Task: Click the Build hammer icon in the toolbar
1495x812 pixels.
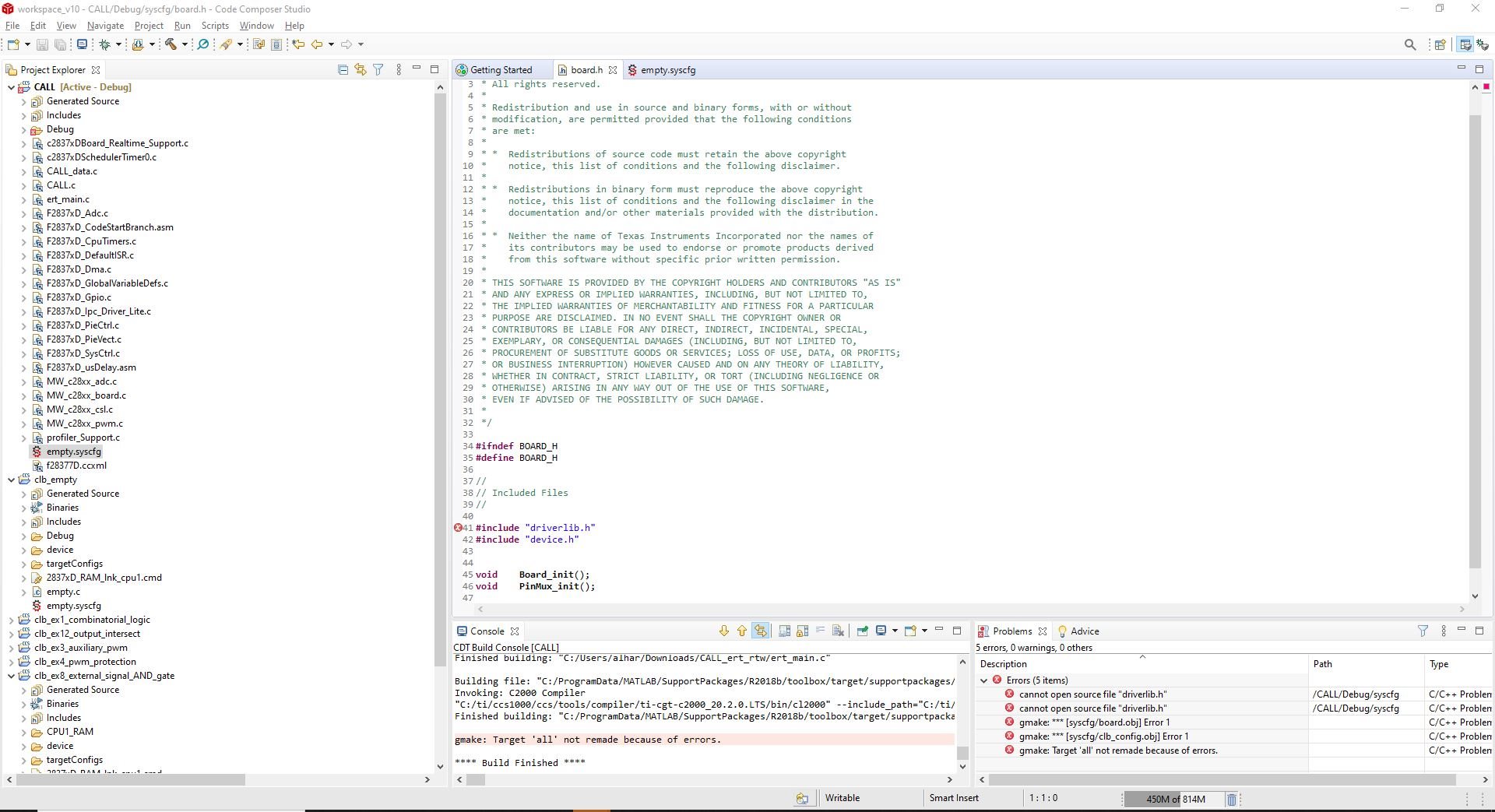Action: (171, 44)
